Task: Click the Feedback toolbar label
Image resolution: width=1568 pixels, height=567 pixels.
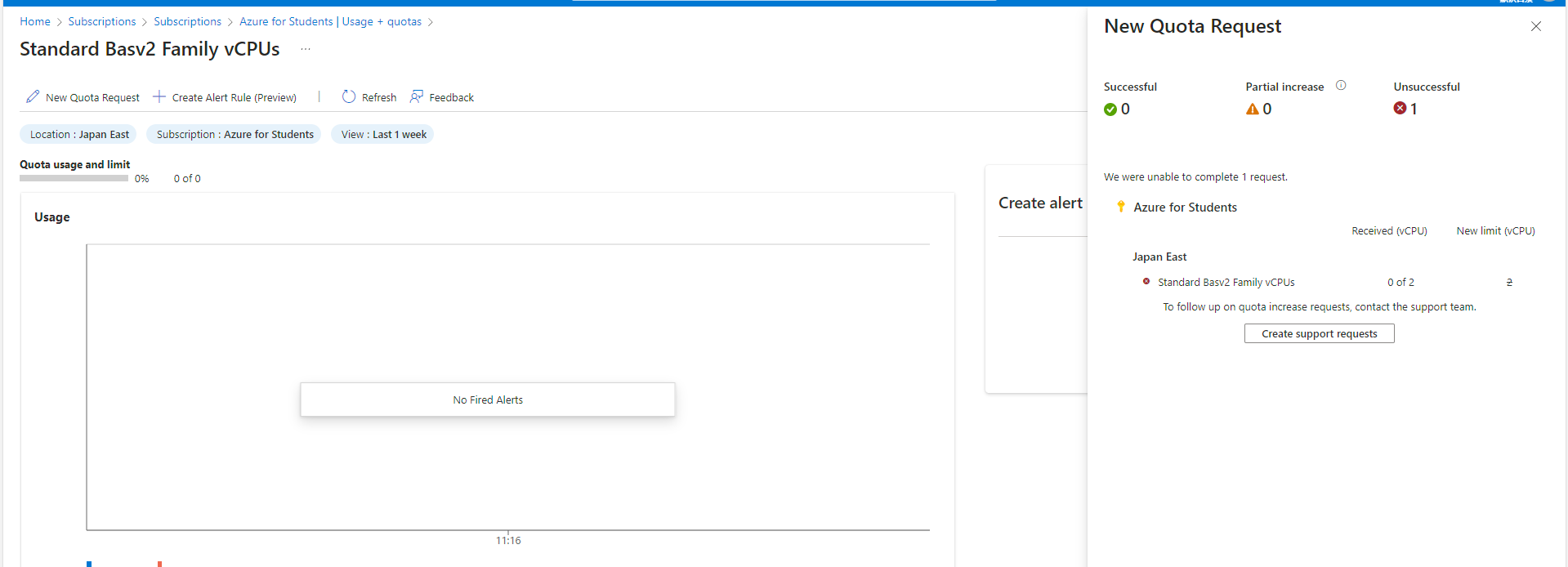Action: [452, 97]
